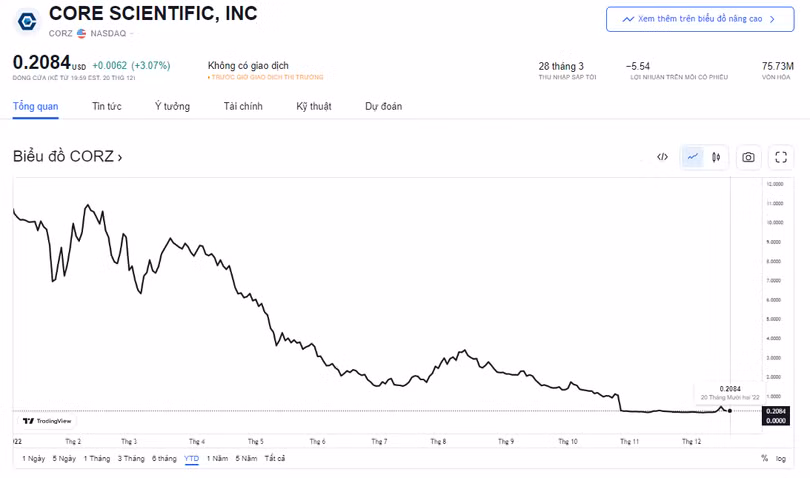Image resolution: width=810 pixels, height=478 pixels.
Task: Open the Tin tức tab
Action: [x=106, y=106]
